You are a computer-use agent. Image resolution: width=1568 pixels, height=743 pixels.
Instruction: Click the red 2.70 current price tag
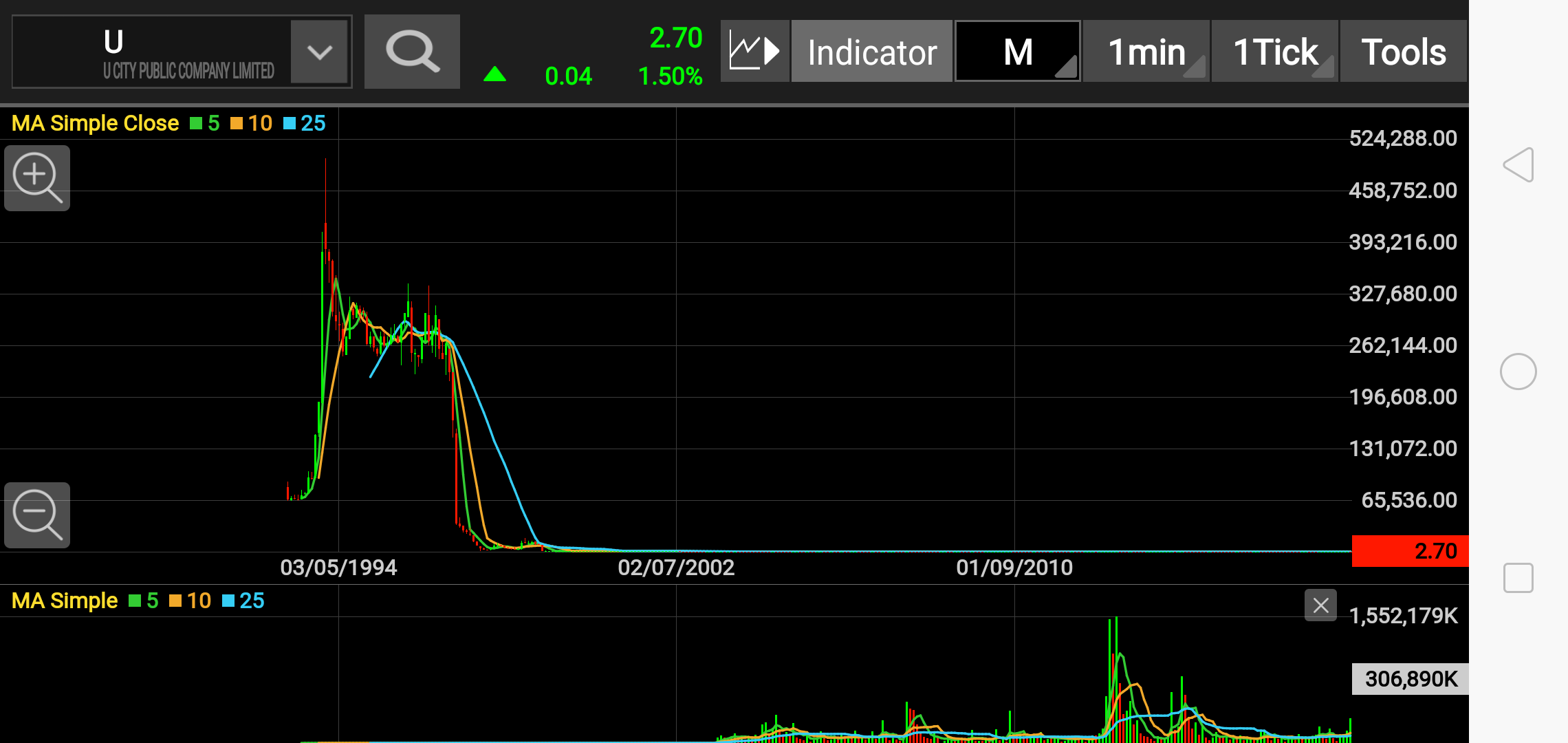(x=1410, y=551)
